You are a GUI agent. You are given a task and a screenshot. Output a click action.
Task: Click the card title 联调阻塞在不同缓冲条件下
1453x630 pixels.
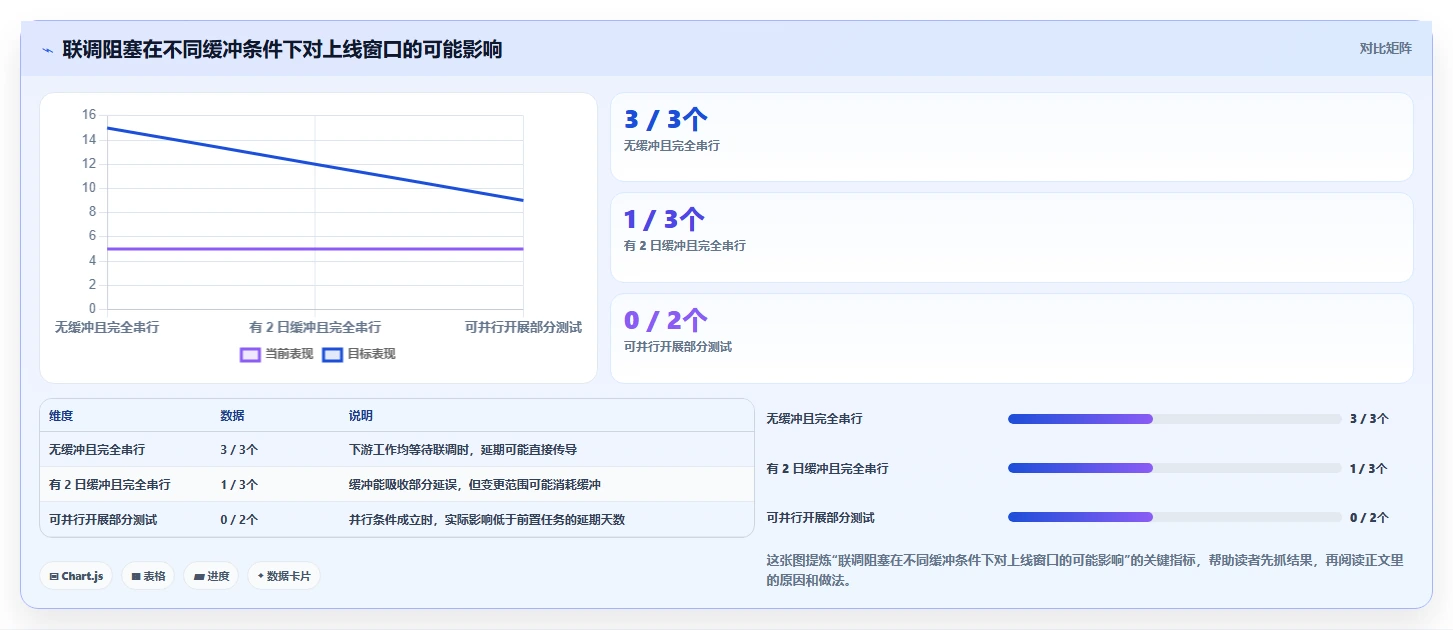[282, 49]
